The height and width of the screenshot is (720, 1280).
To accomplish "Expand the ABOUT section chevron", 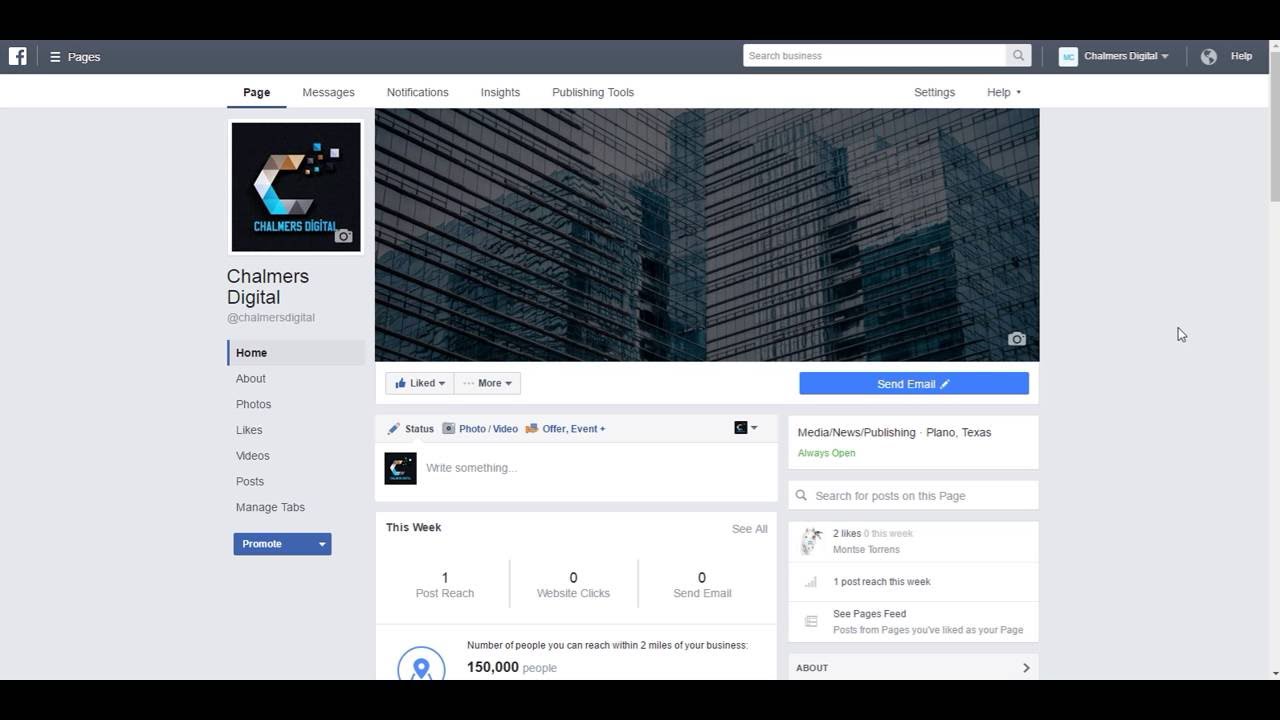I will [1026, 668].
